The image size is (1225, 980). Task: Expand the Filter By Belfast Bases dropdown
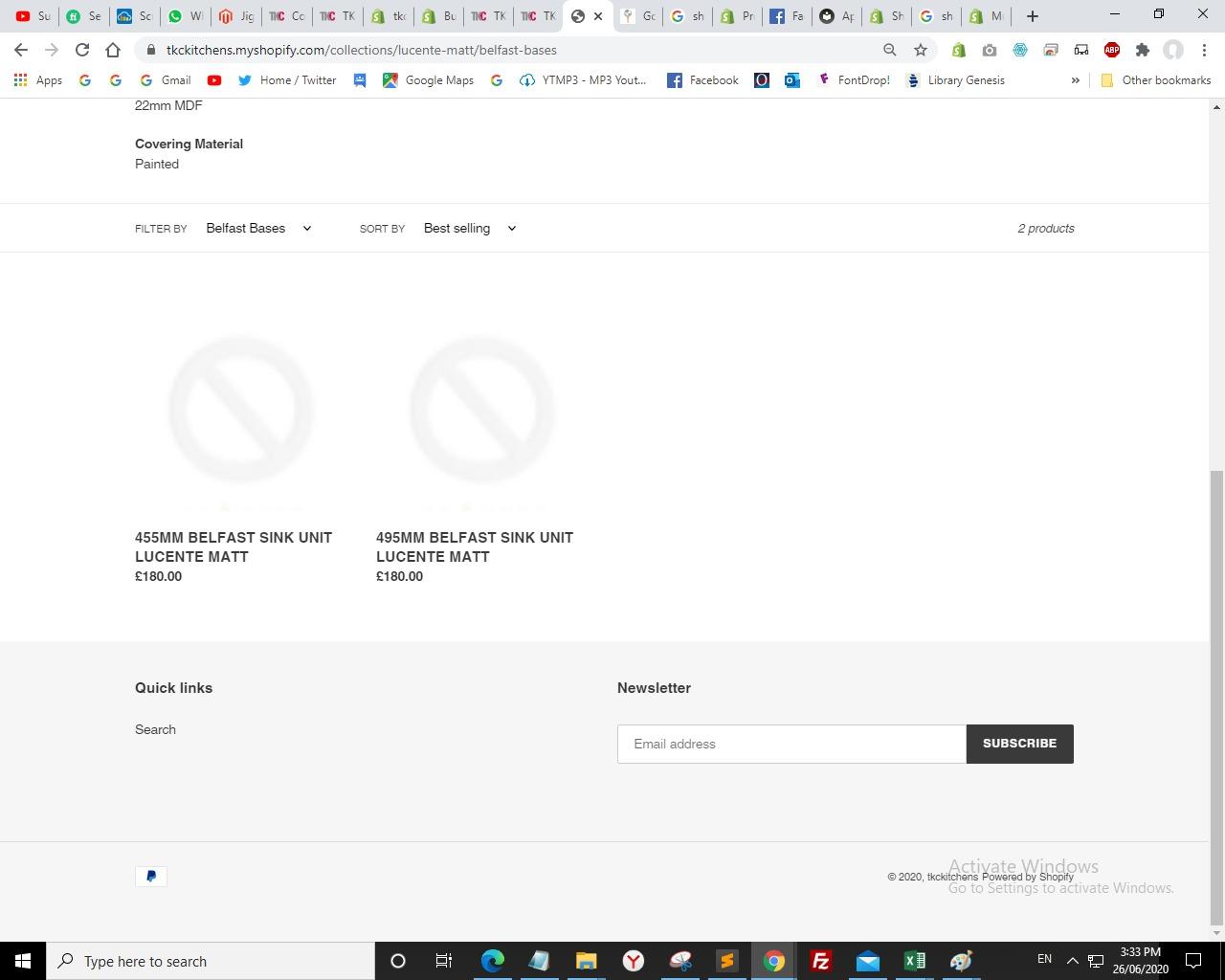[258, 229]
